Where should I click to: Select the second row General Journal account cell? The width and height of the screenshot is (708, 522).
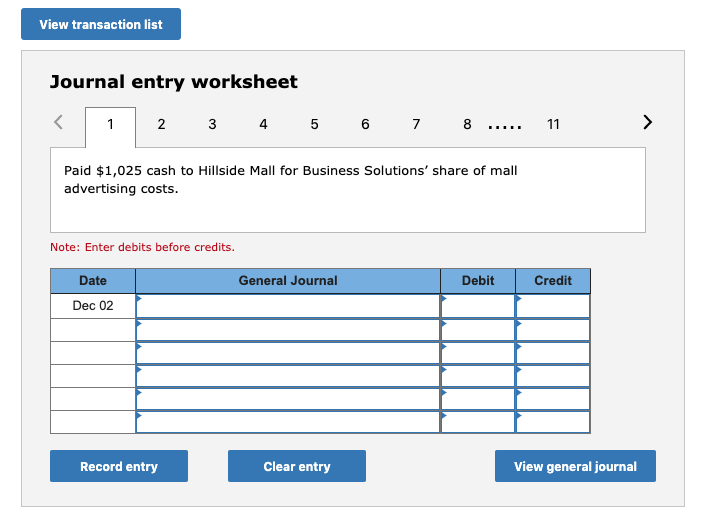(x=288, y=330)
